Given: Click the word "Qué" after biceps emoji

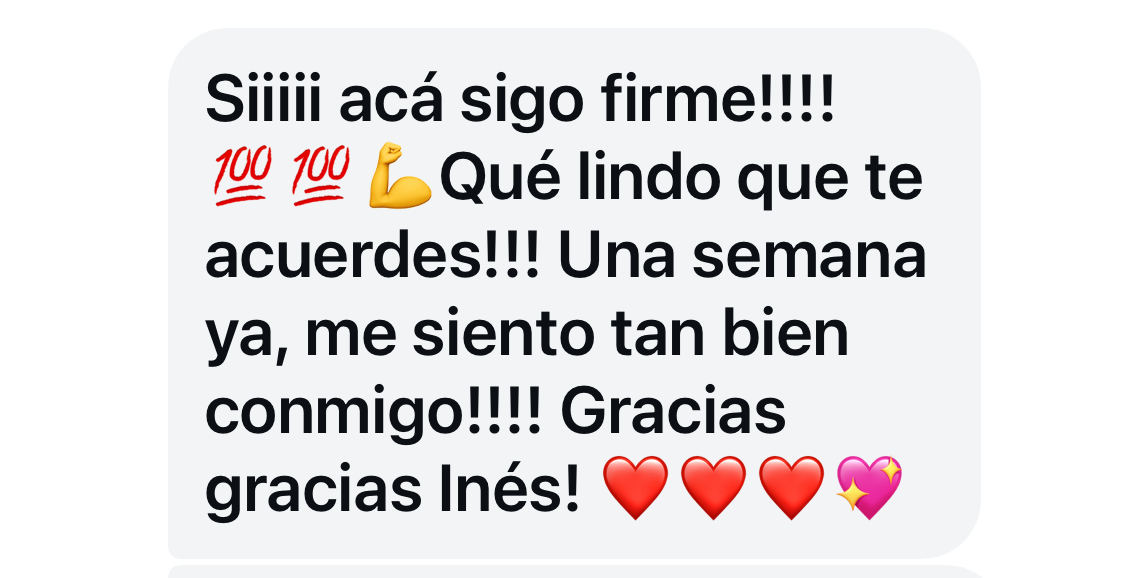Looking at the screenshot, I should point(500,179).
